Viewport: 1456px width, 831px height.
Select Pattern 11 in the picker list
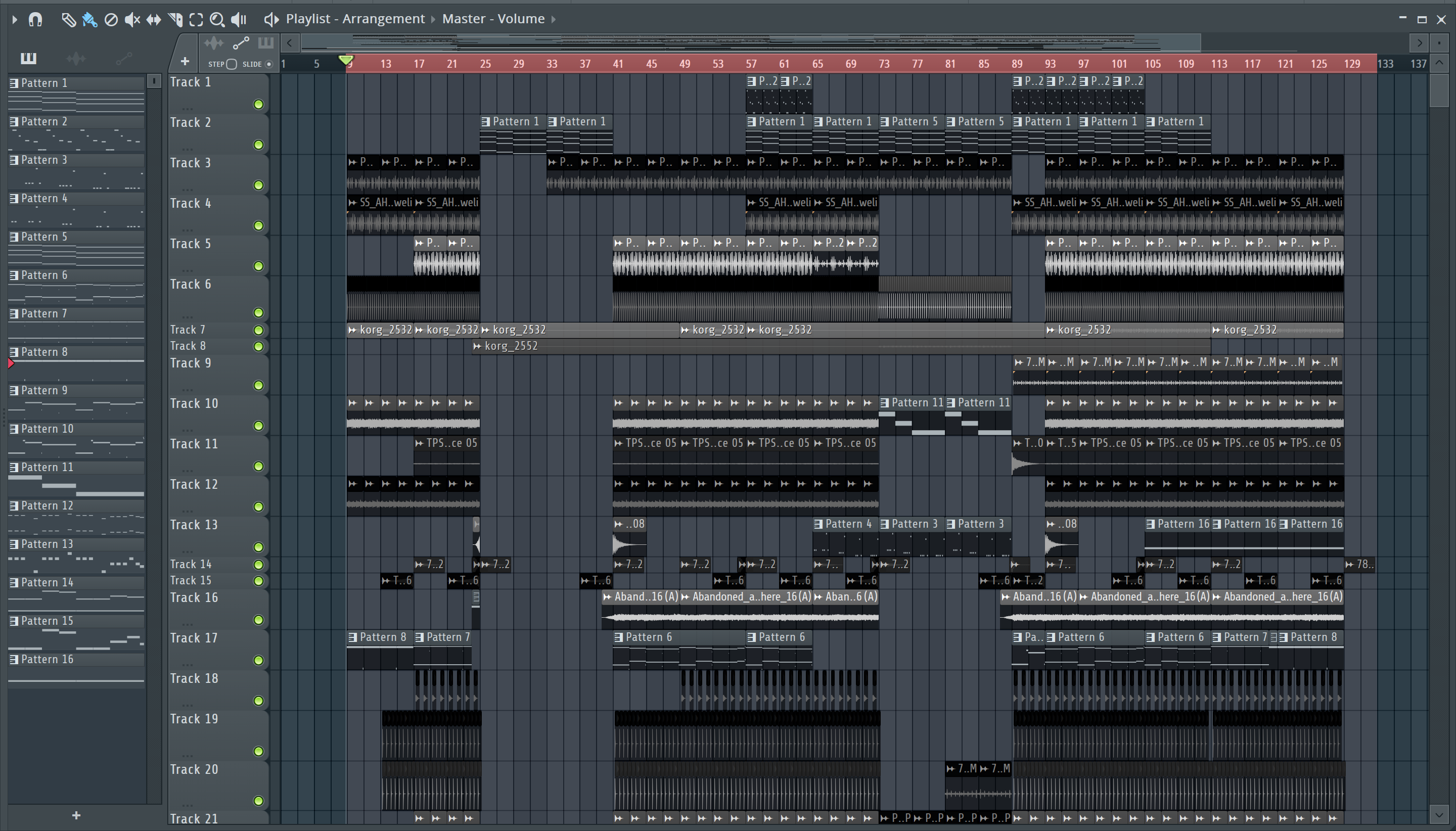(76, 479)
